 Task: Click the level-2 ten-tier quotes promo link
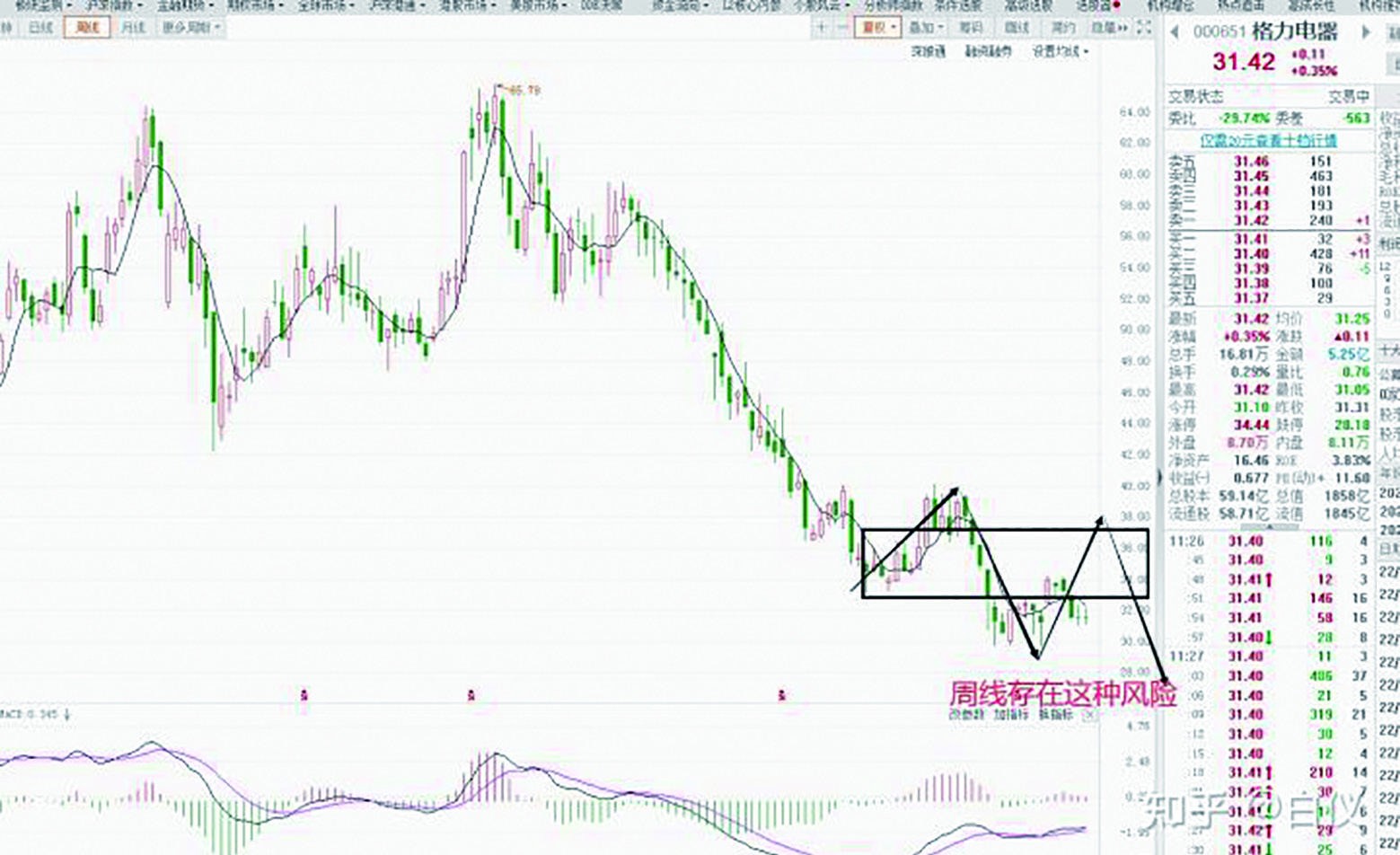pos(1268,141)
